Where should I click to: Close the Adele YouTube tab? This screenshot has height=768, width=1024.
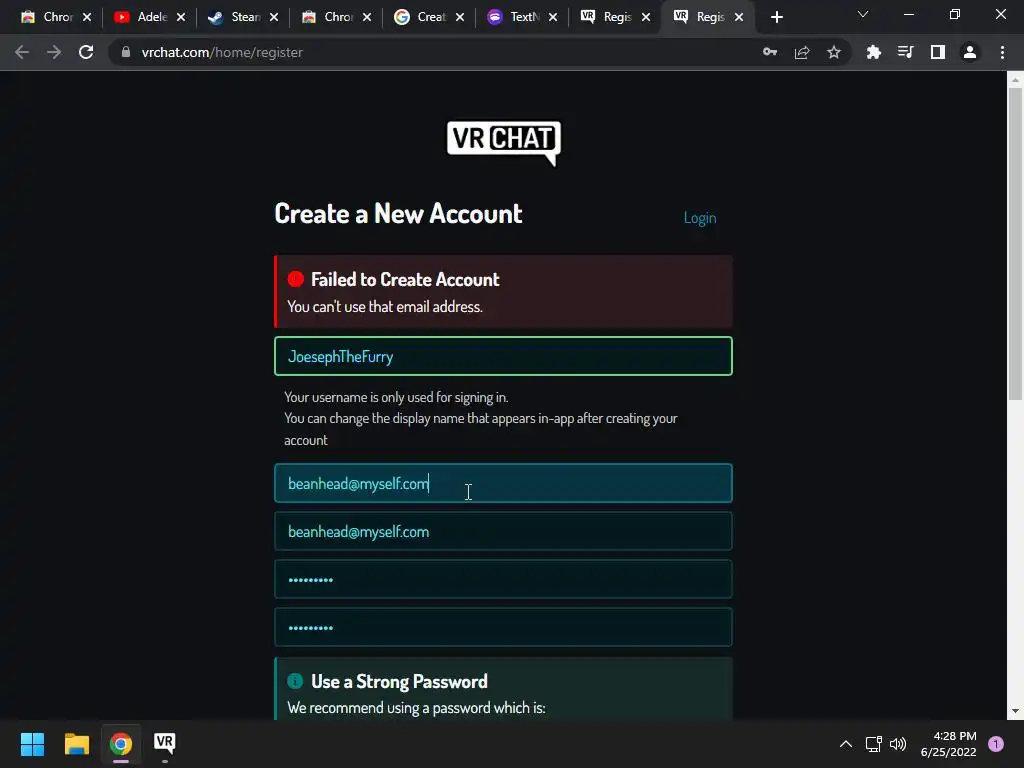[181, 17]
